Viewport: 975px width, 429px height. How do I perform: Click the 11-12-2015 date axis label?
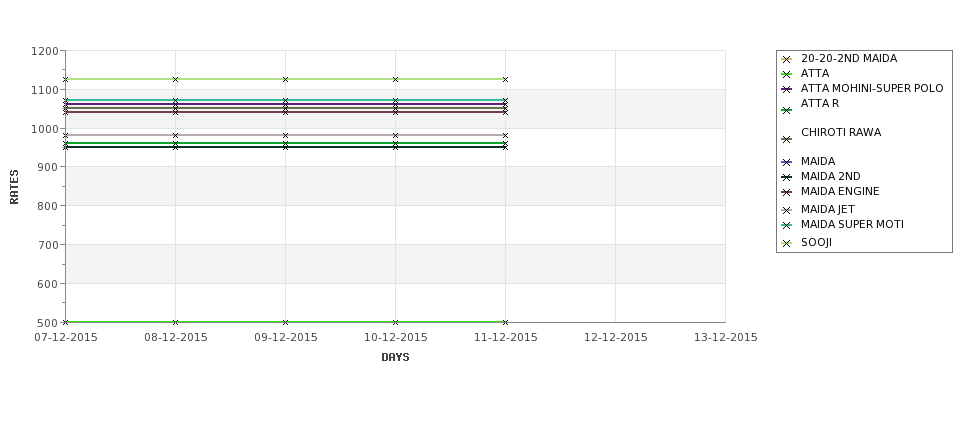tap(506, 338)
